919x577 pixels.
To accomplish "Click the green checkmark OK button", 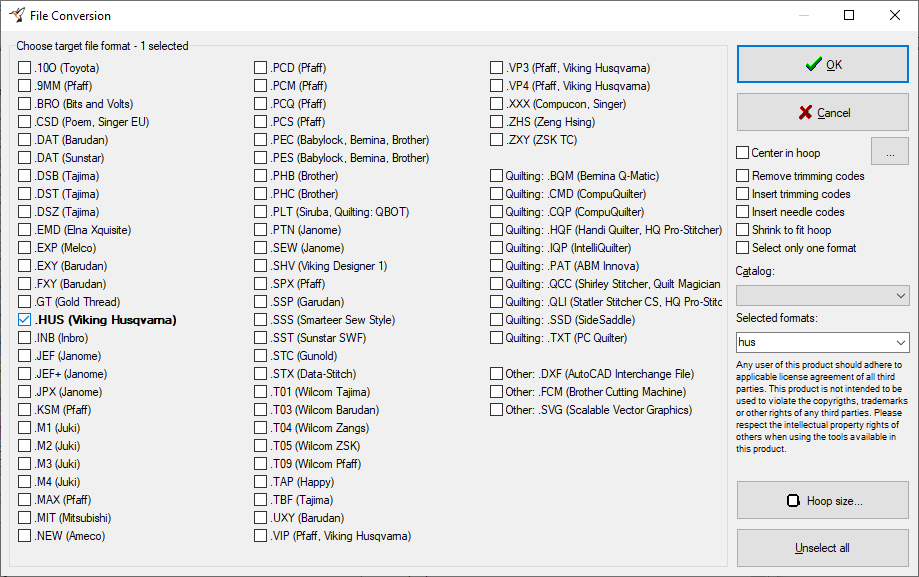I will 822,65.
